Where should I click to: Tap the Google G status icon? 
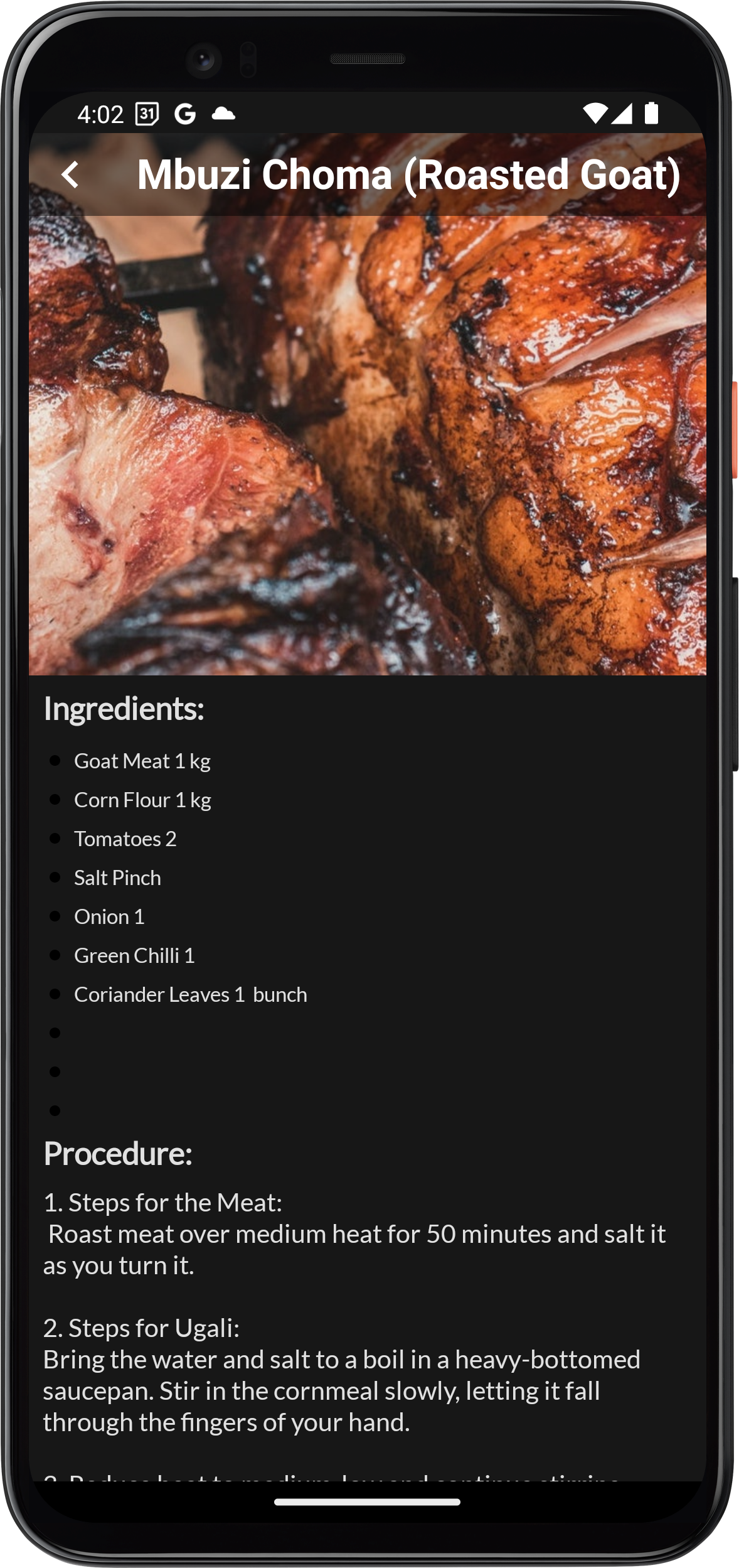pos(185,114)
